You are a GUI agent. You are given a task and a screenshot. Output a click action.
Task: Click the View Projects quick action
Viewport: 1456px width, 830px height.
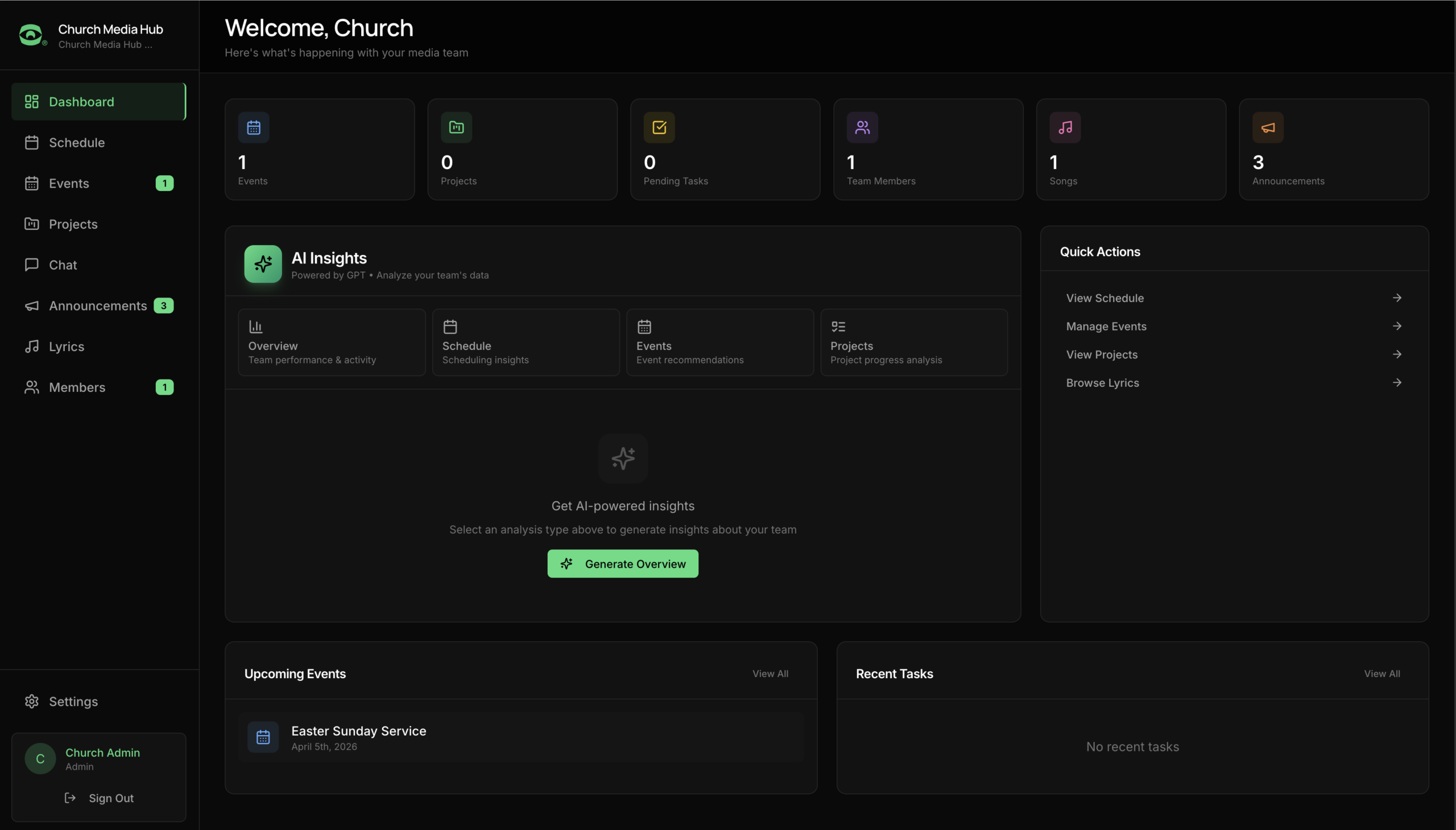click(x=1234, y=354)
